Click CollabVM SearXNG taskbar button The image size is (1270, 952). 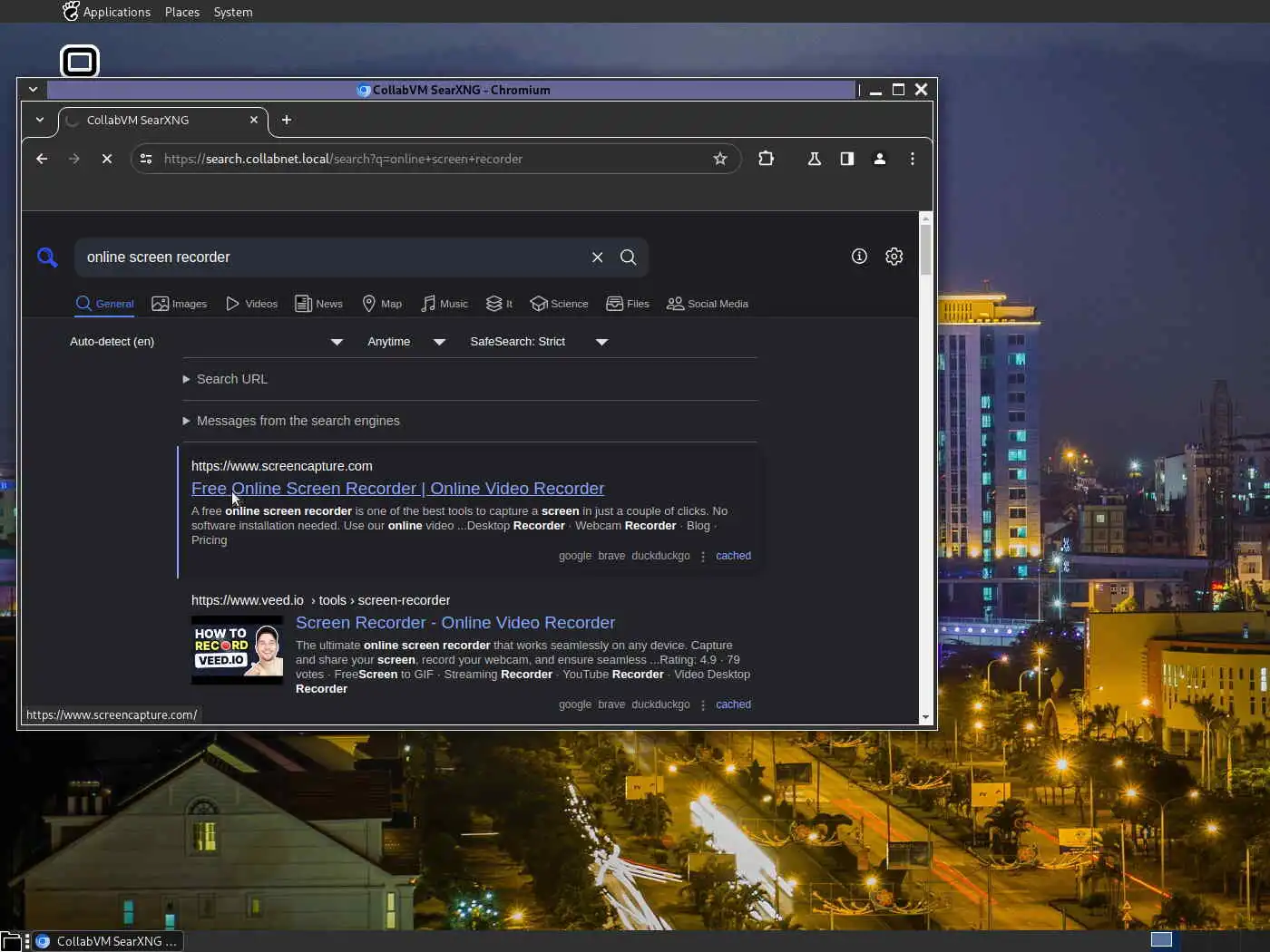pyautogui.click(x=109, y=941)
